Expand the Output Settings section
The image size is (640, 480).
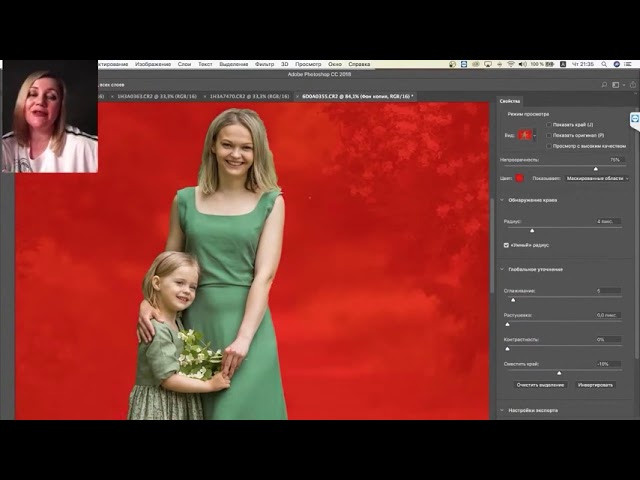pos(501,410)
